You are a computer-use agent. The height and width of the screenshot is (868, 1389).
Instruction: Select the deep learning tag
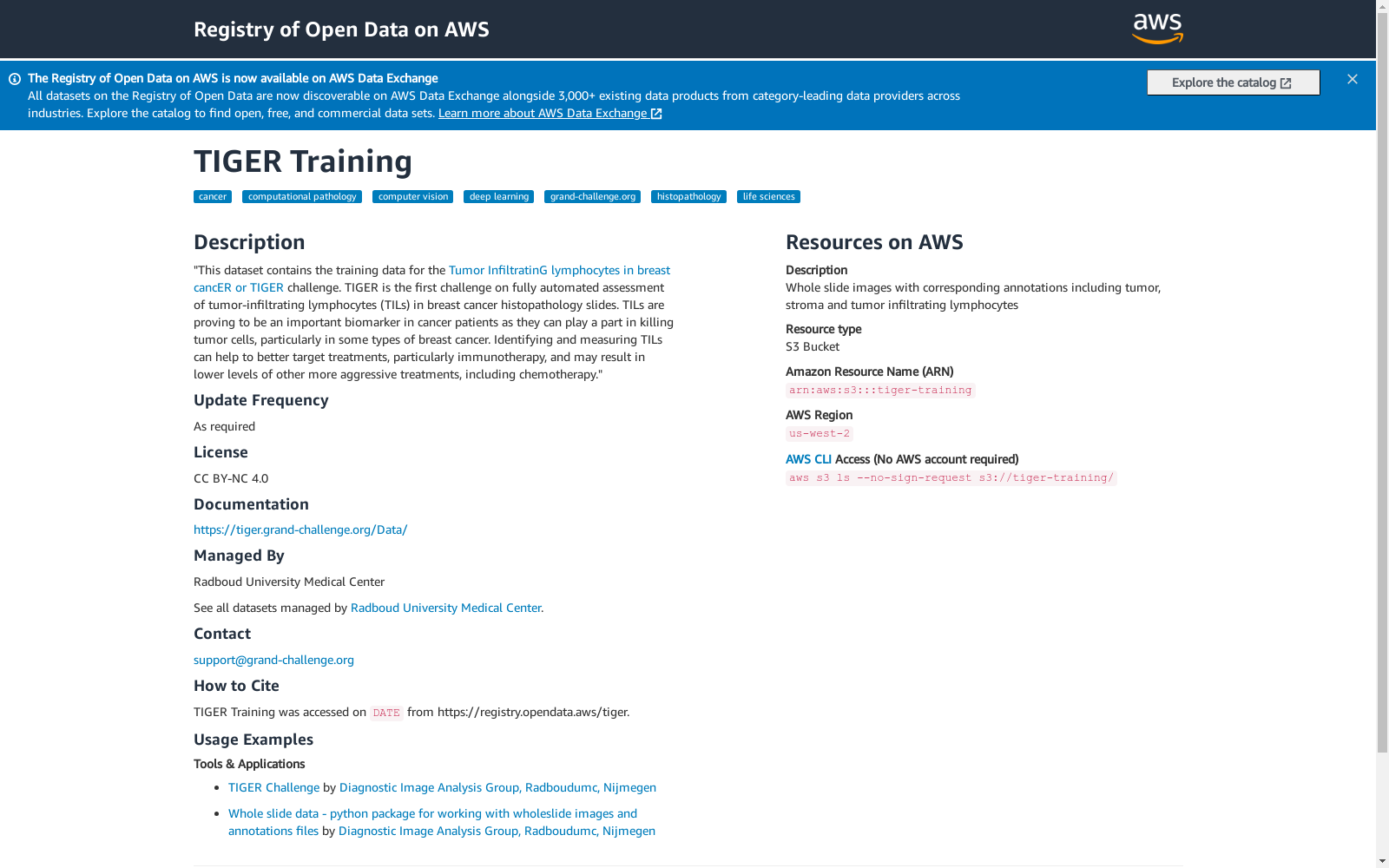click(x=499, y=197)
